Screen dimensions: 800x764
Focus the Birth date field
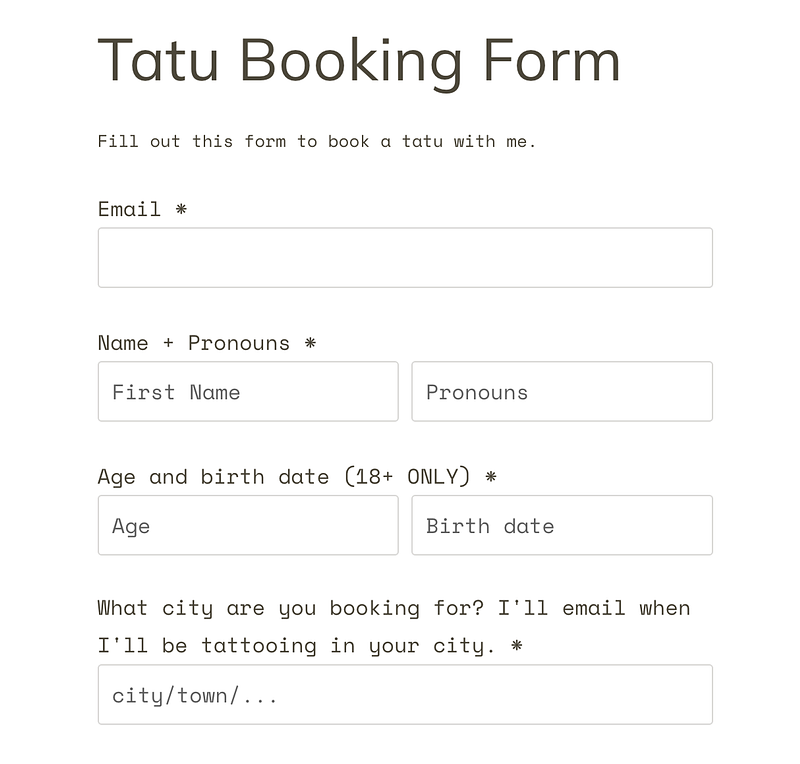click(562, 526)
